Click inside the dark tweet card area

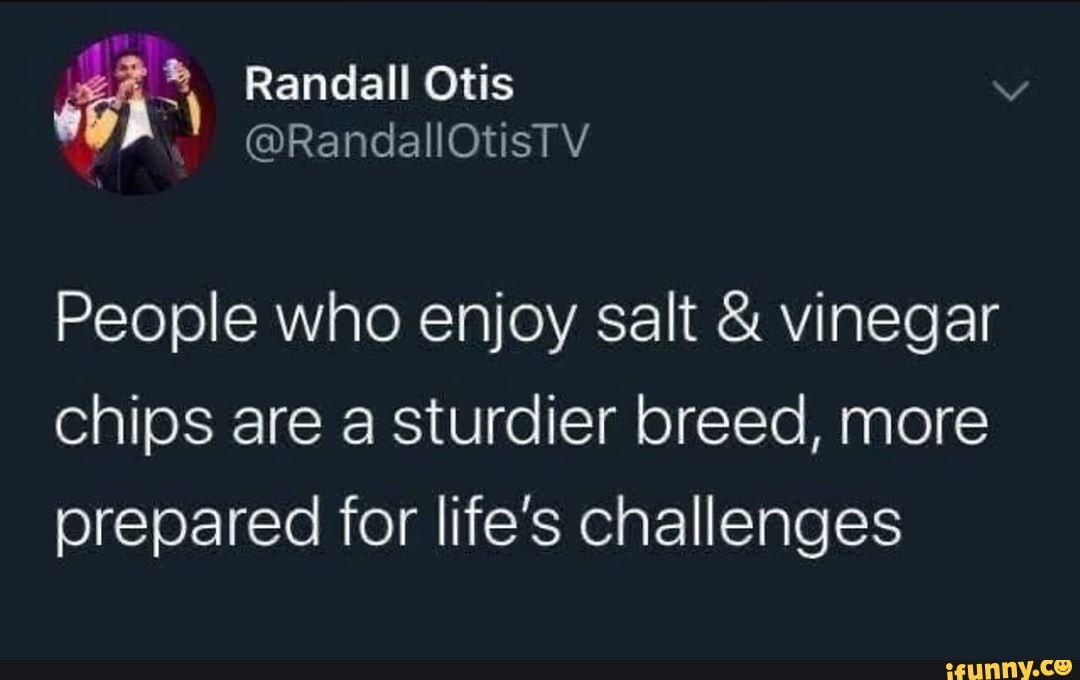tap(540, 600)
